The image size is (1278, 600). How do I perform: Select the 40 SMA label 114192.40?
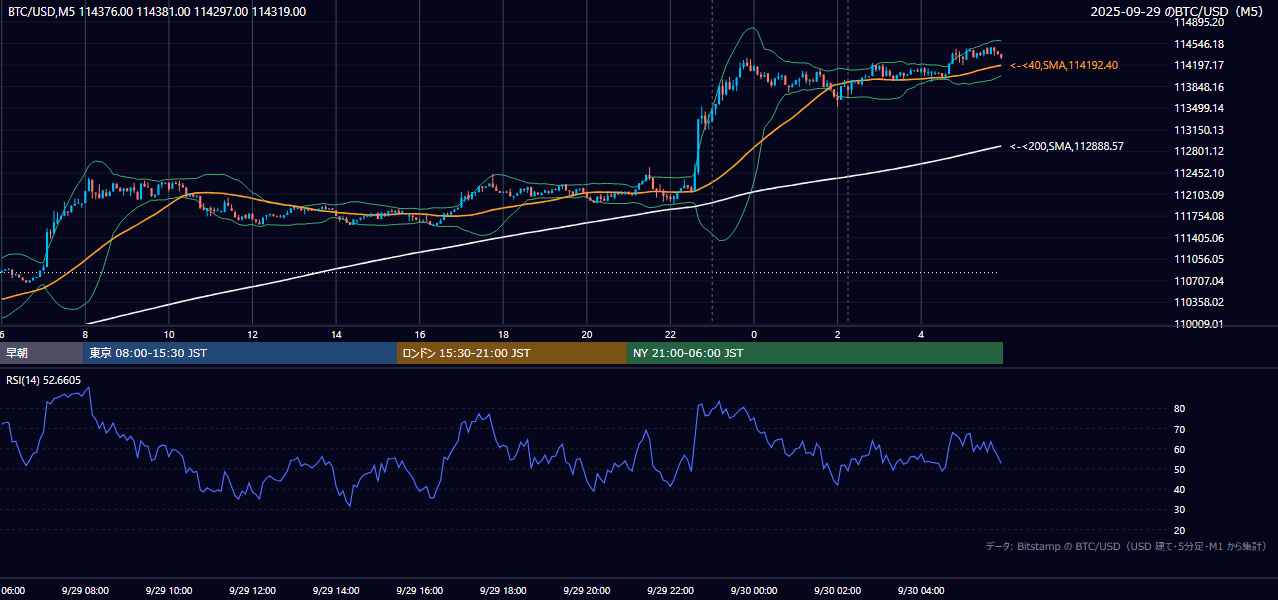click(1064, 65)
